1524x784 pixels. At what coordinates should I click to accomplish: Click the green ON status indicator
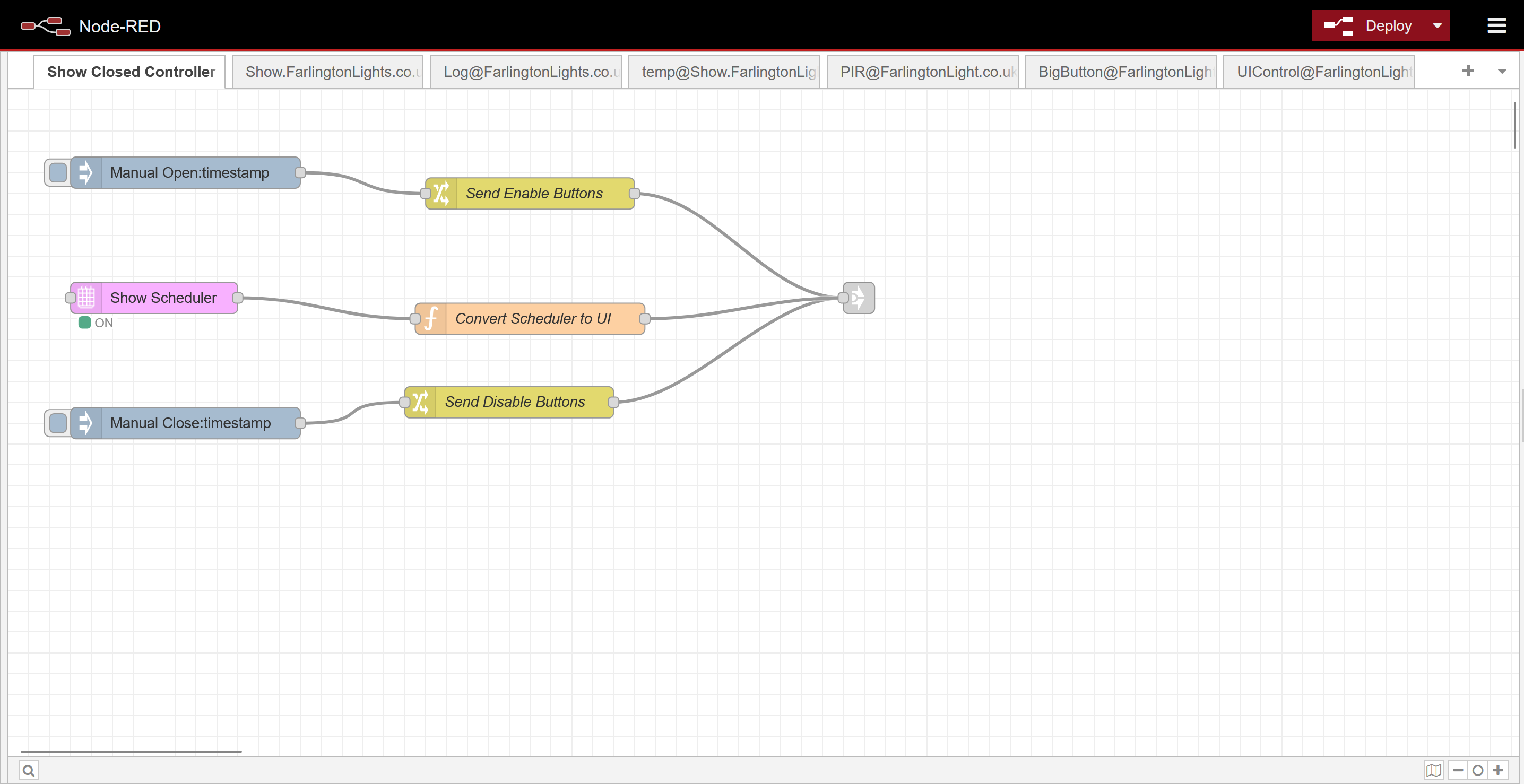point(84,323)
